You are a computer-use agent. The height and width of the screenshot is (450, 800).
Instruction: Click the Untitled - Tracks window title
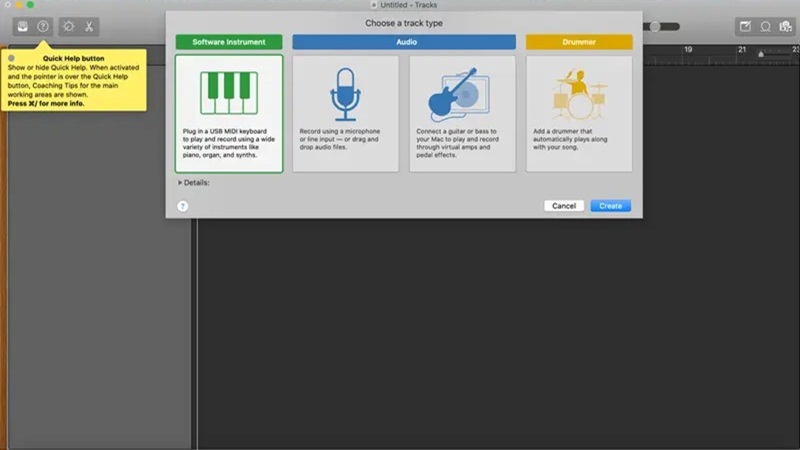(x=408, y=5)
